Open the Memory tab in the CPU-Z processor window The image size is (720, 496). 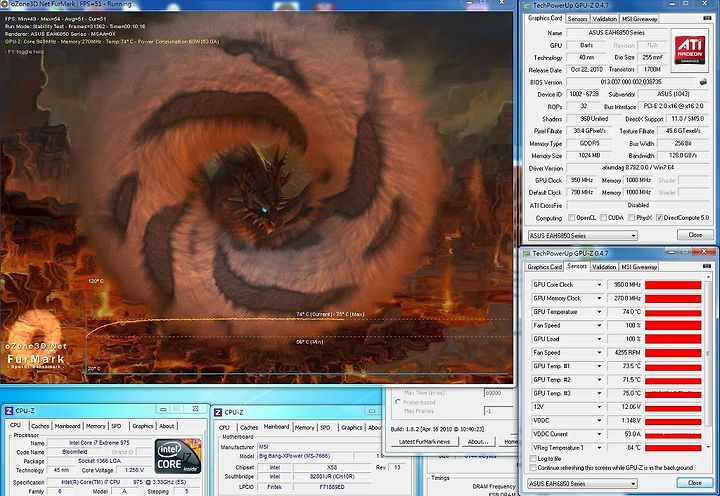[x=96, y=426]
